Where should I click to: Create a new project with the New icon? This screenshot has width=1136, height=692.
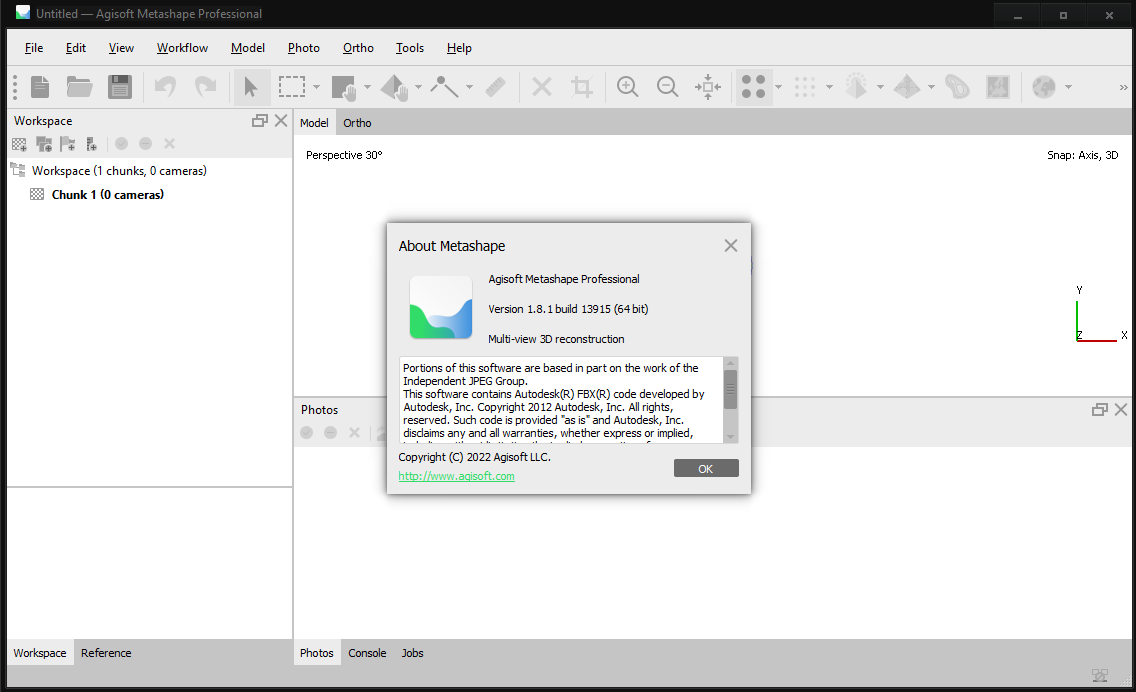[40, 87]
